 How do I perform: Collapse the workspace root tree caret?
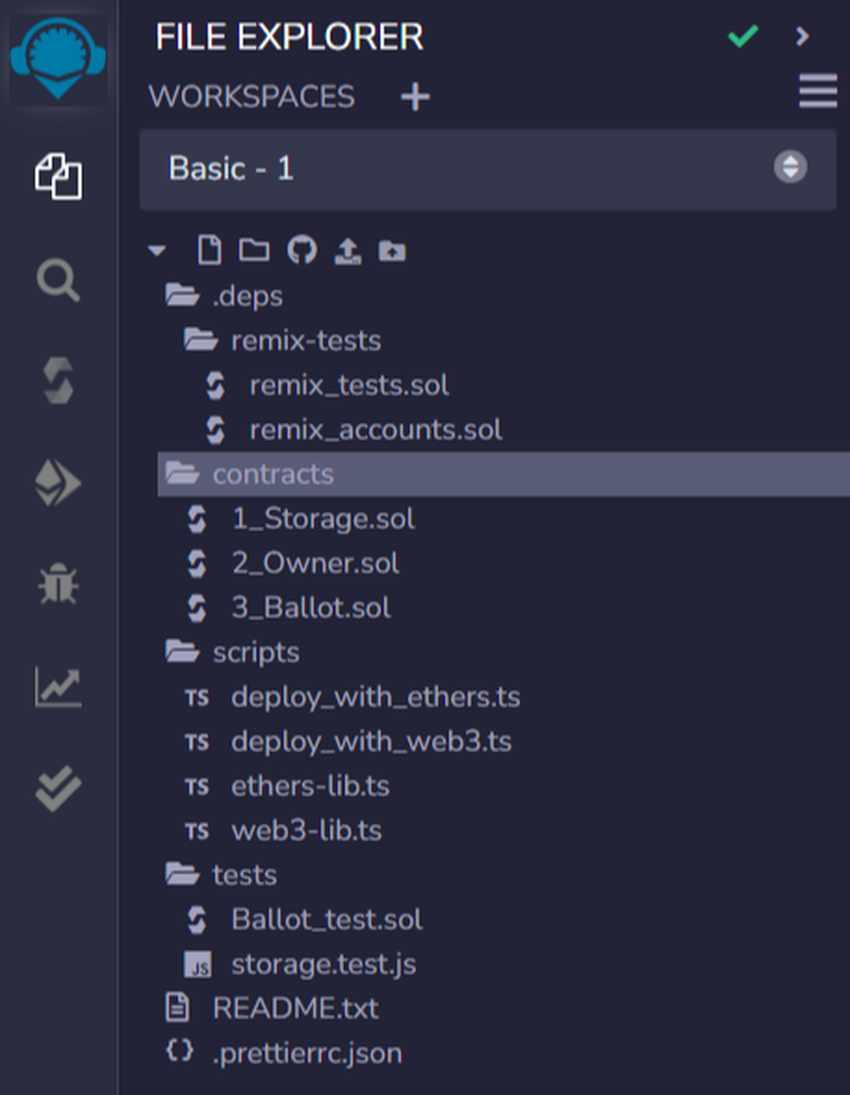157,251
